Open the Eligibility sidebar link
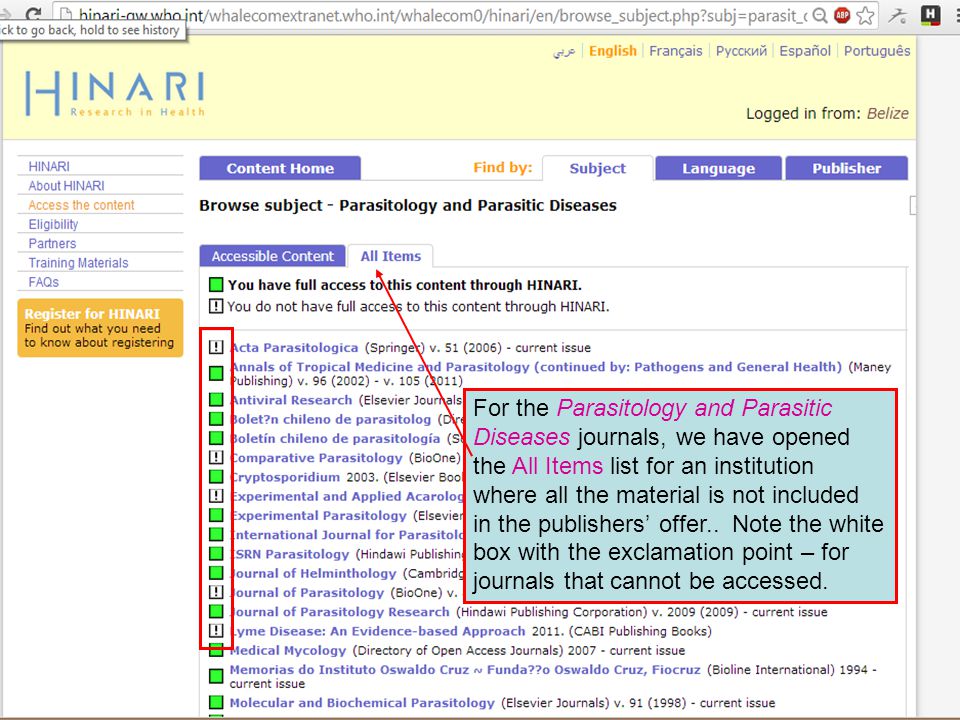 53,224
